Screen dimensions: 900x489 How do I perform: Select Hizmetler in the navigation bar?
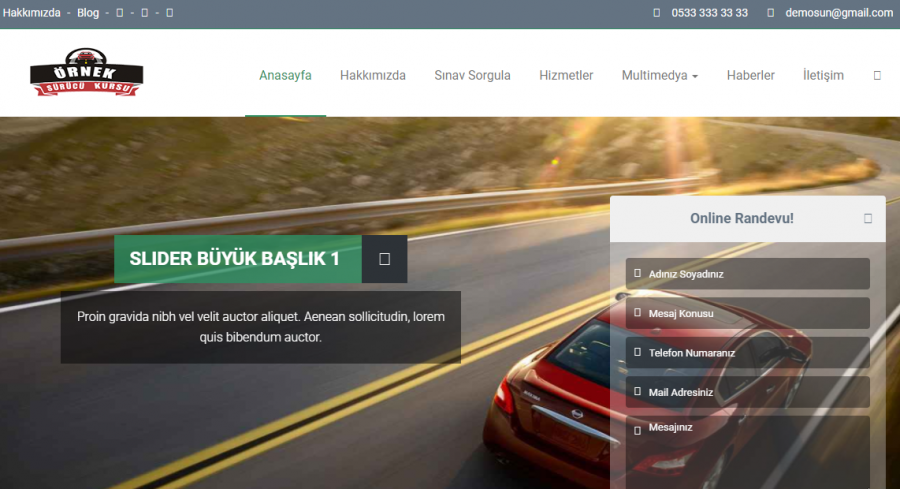click(x=566, y=75)
